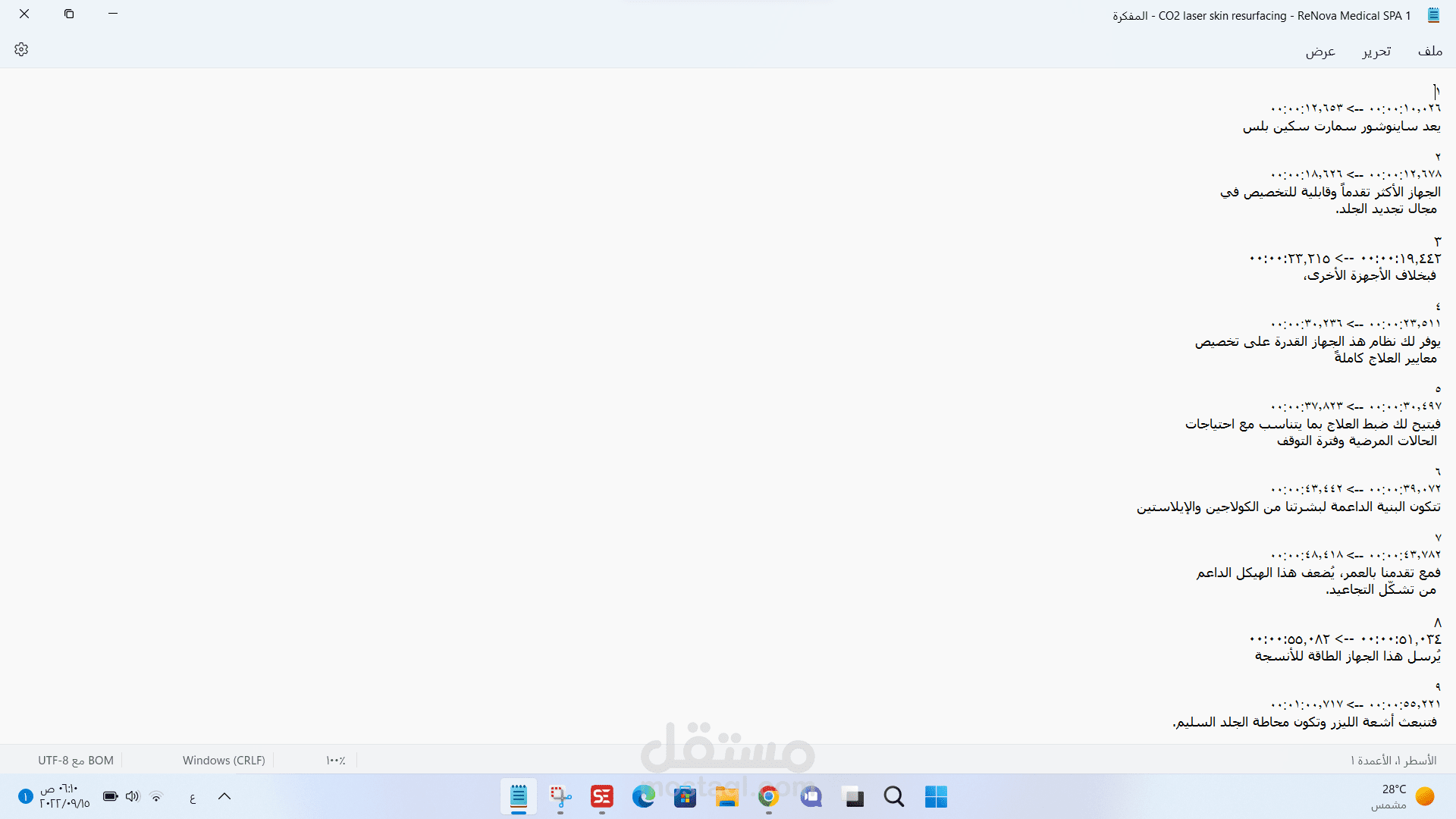
Task: Open the تحرير (Edit) menu
Action: coord(1376,51)
